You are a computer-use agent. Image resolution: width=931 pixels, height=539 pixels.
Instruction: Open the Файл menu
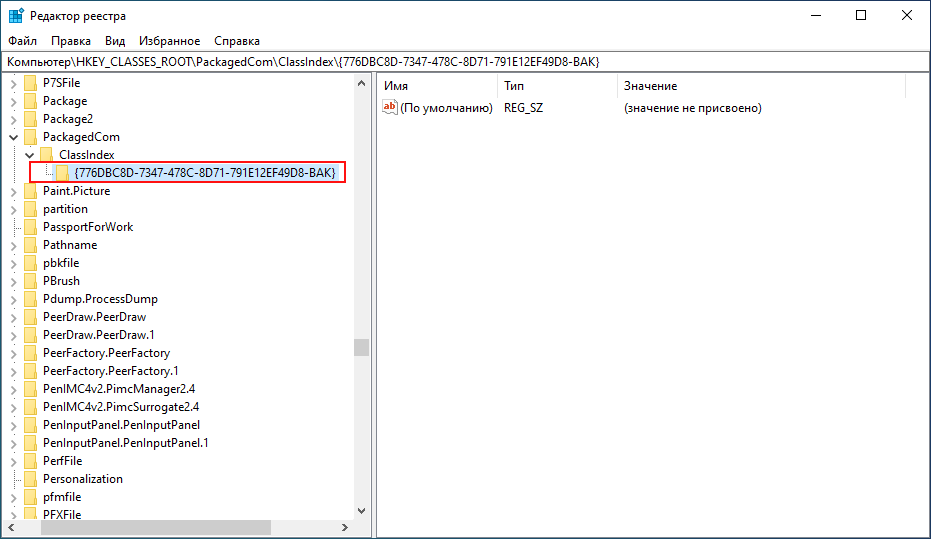point(23,41)
